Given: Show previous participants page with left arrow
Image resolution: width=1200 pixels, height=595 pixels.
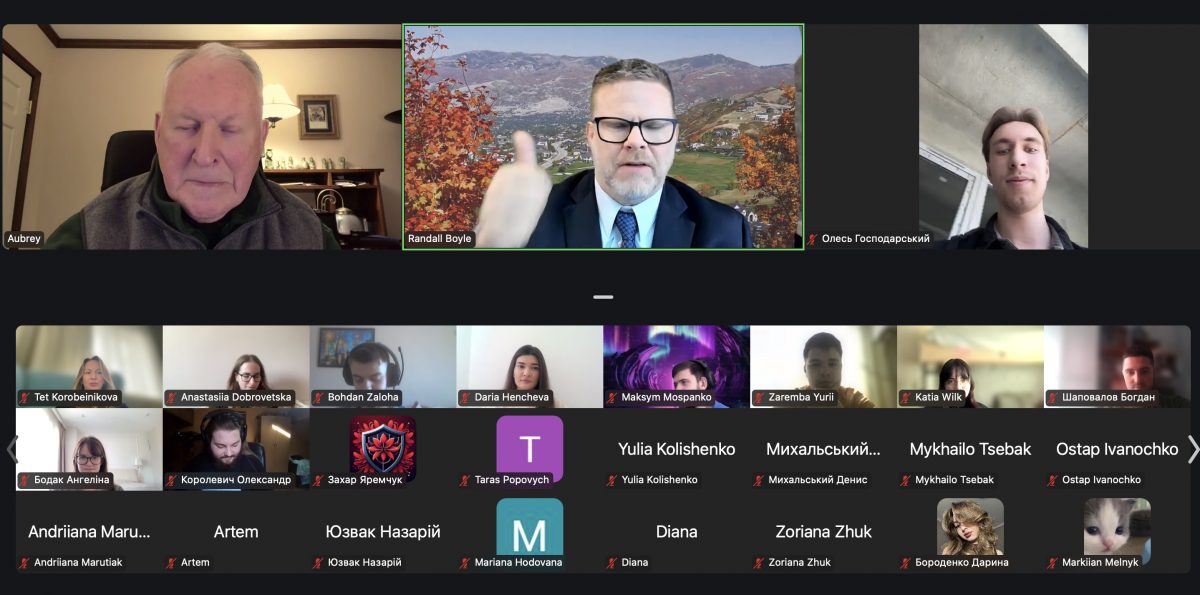Looking at the screenshot, I should 10,449.
